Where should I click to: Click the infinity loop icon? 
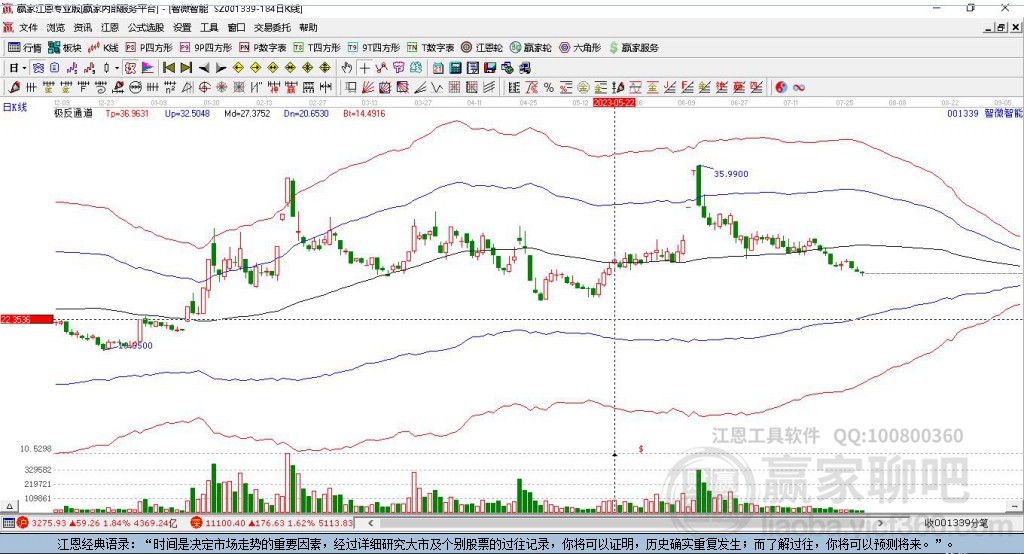pyautogui.click(x=799, y=87)
